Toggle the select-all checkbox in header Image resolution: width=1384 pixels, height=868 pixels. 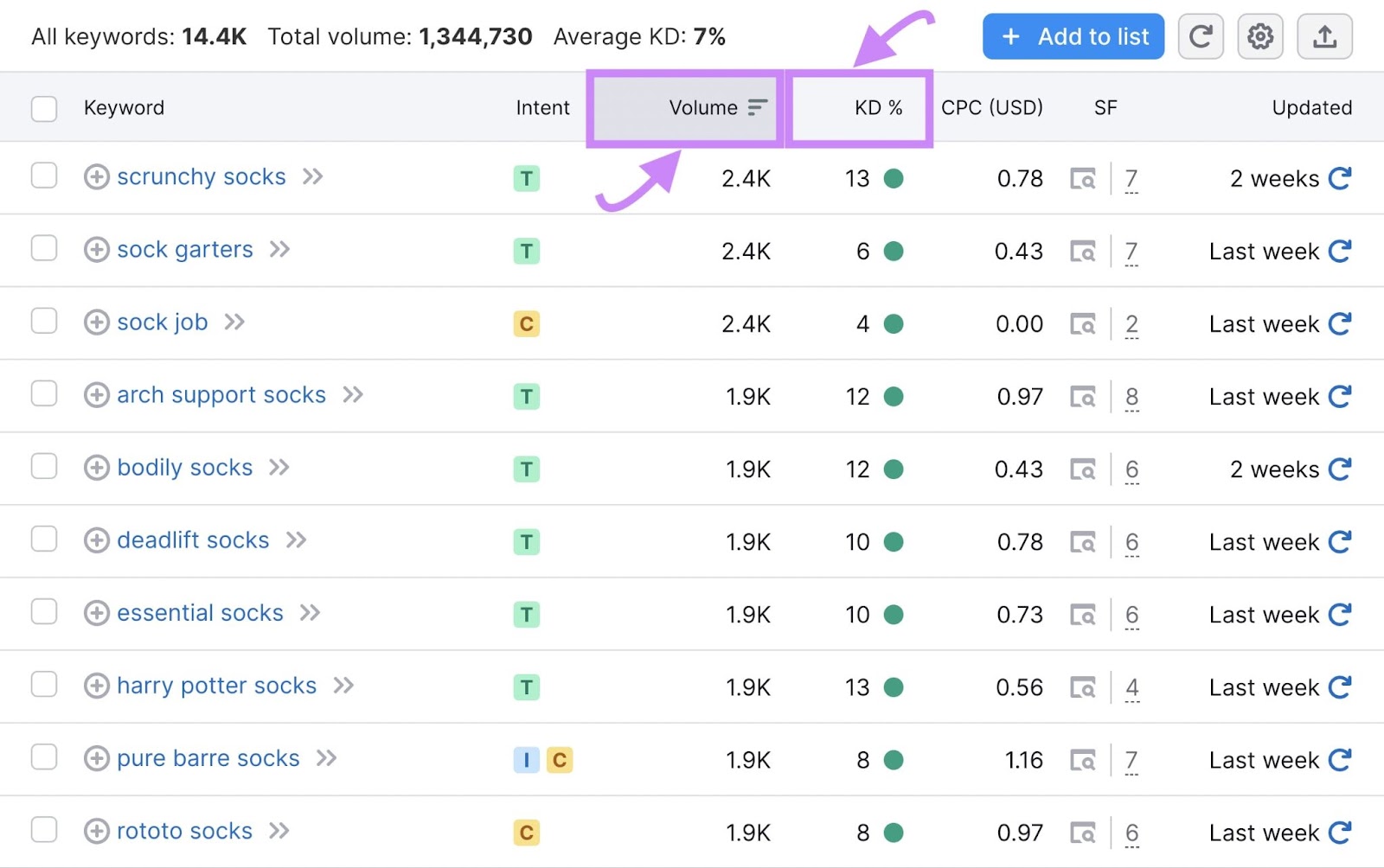pos(44,108)
